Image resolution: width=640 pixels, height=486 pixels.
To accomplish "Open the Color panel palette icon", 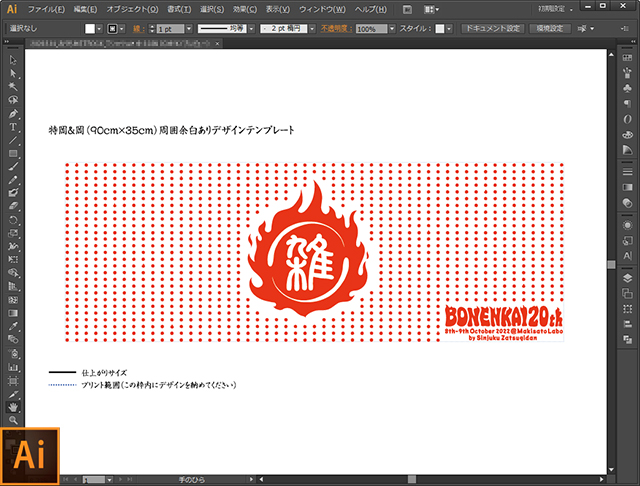I will click(627, 135).
